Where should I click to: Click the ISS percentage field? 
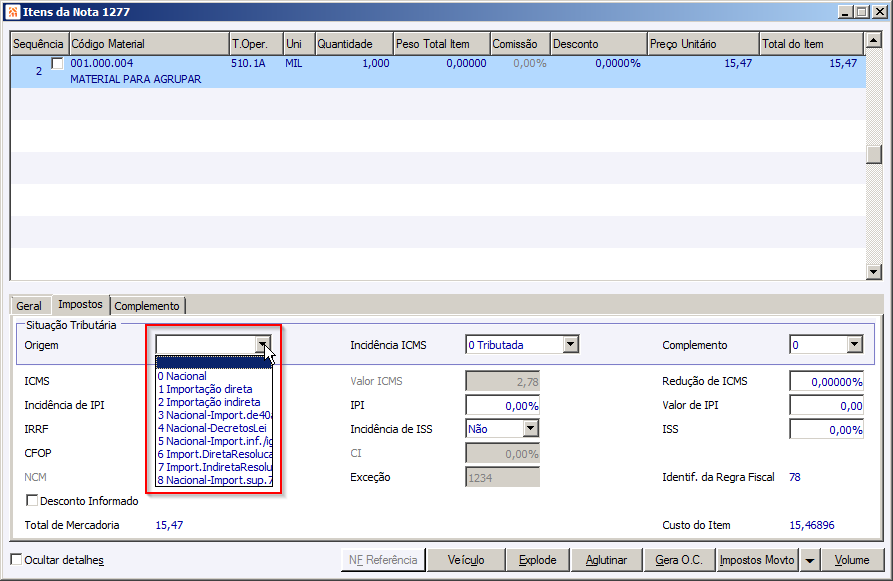coord(826,429)
